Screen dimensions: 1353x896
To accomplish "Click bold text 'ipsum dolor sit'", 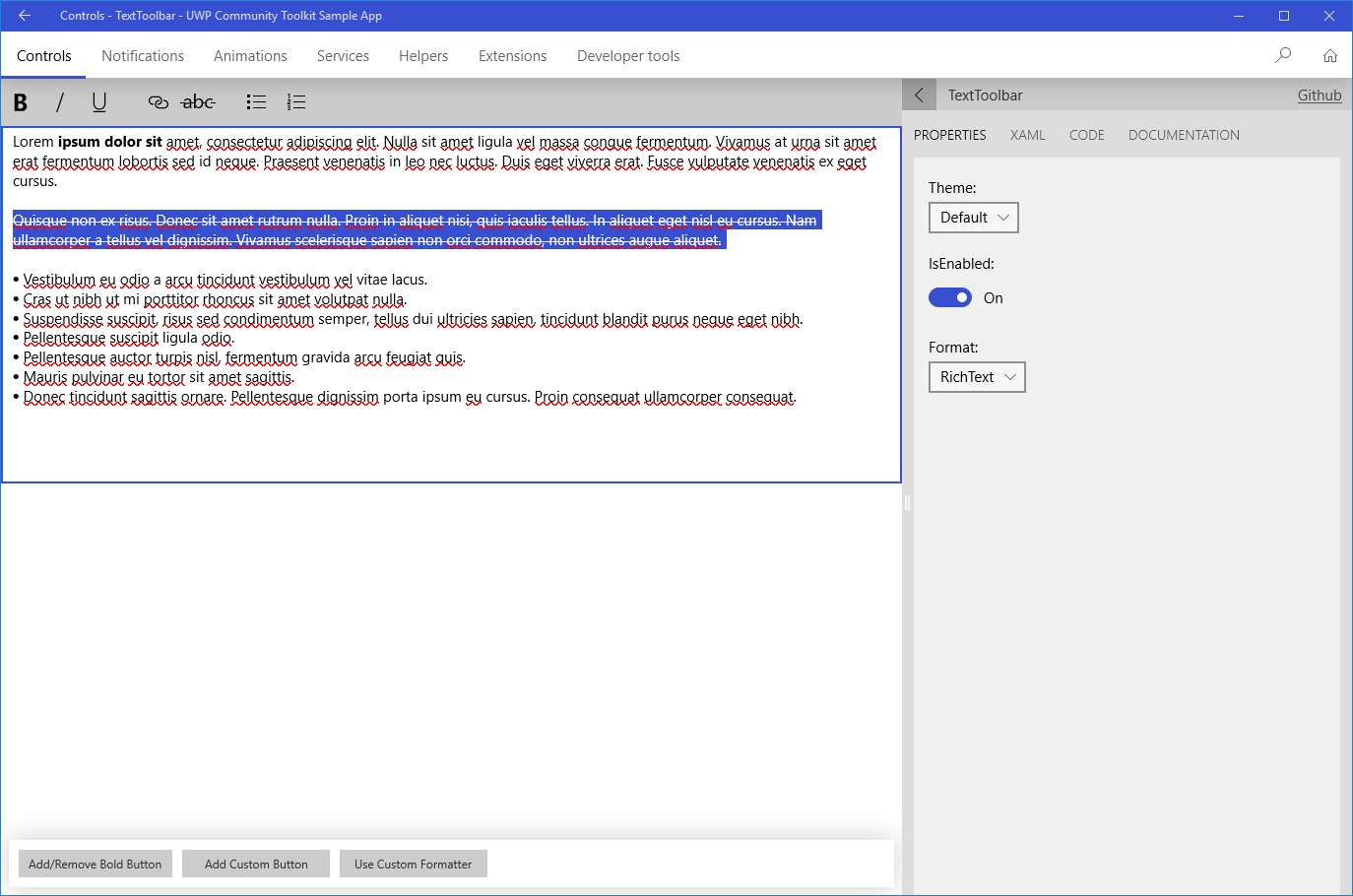I will coord(110,142).
